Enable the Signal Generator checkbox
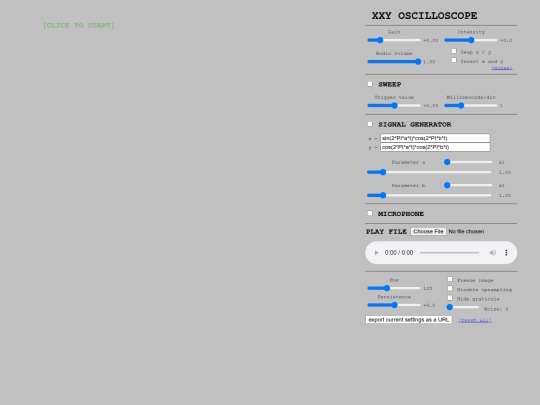This screenshot has width=540, height=405. point(370,124)
